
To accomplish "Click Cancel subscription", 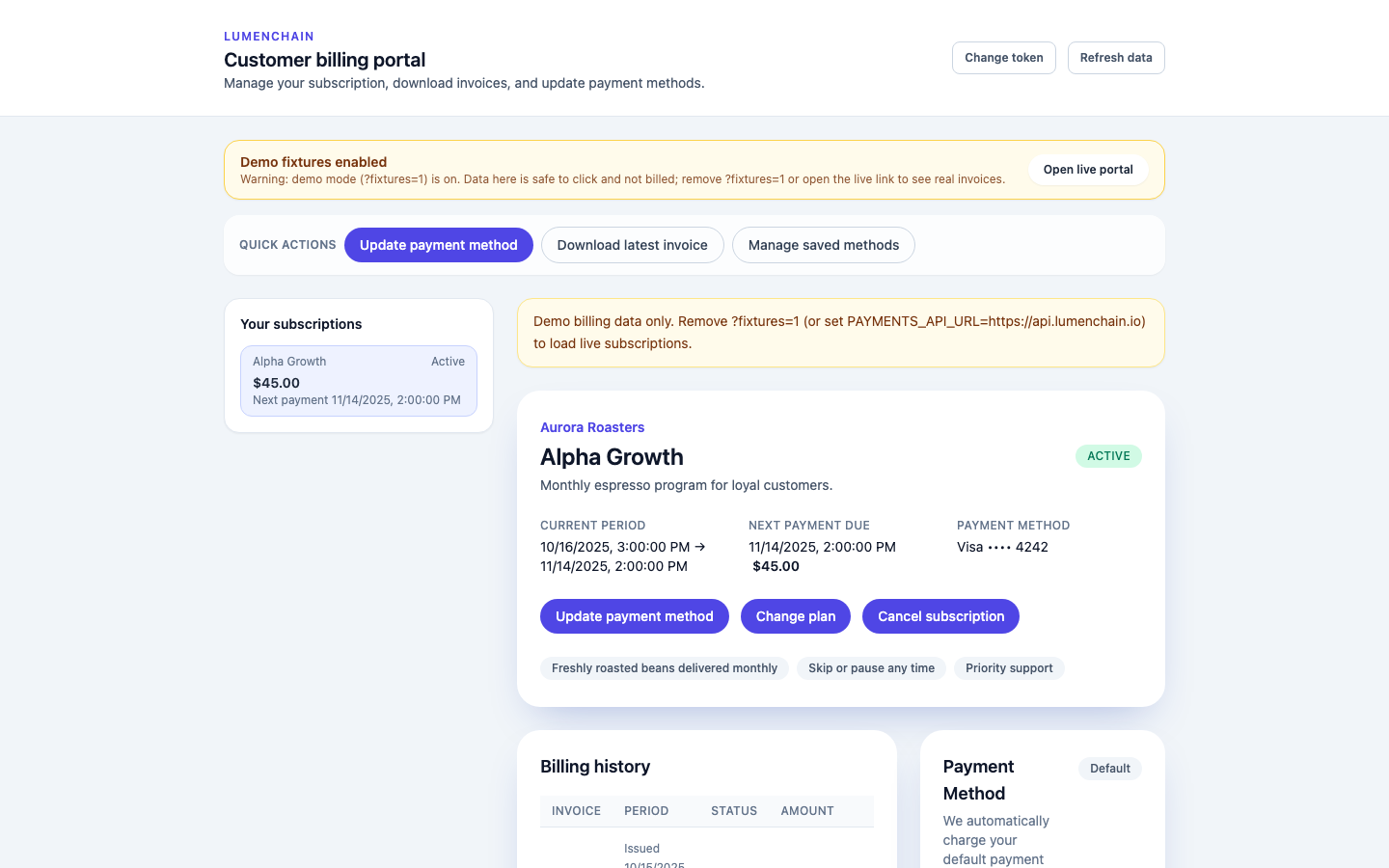I will [940, 616].
